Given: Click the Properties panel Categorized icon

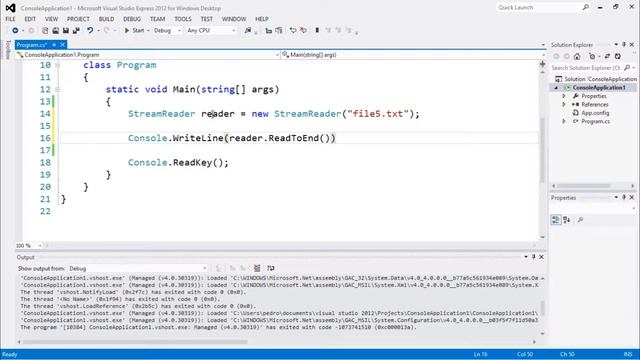Looking at the screenshot, I should tap(556, 220).
